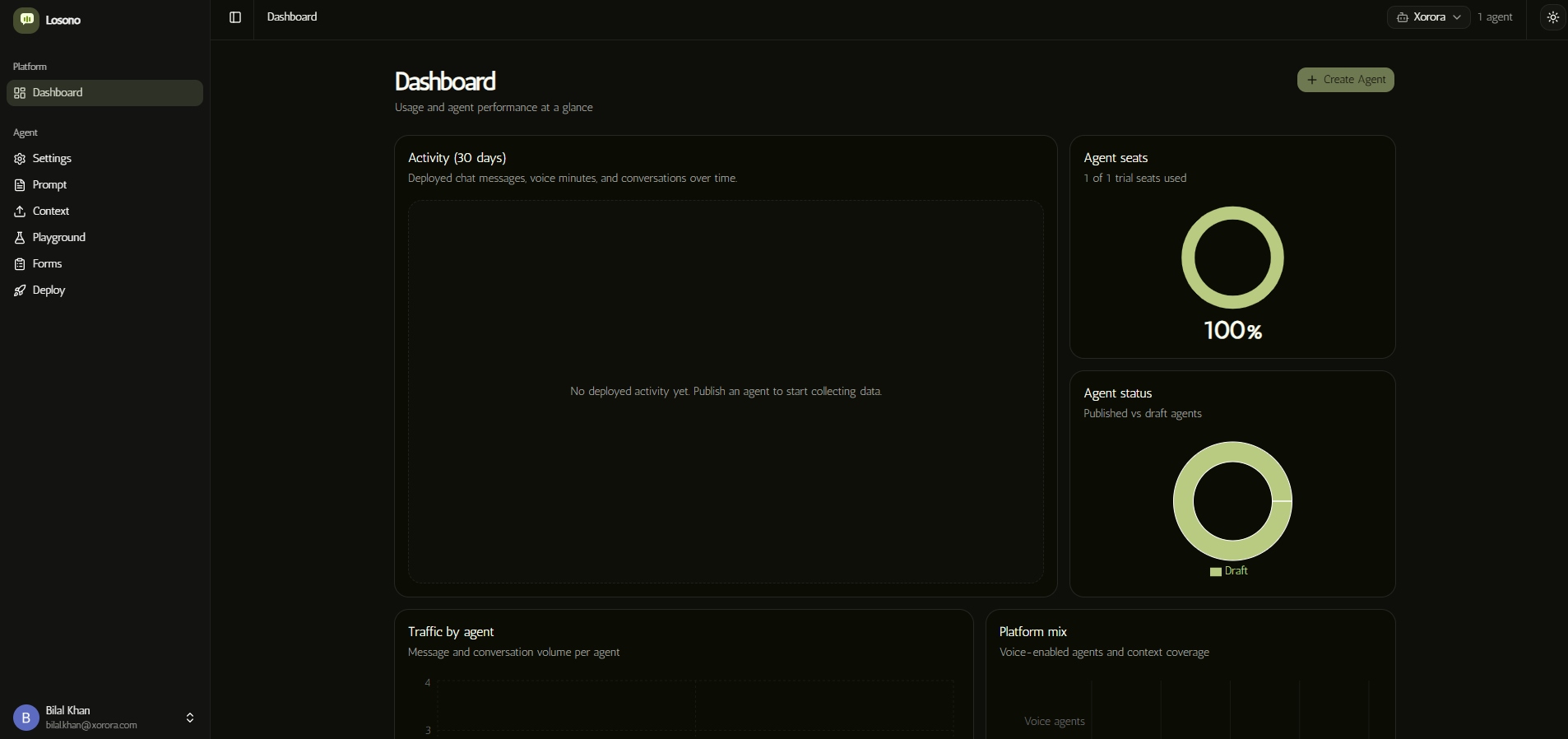
Task: Click the large Dashboard page title
Action: click(445, 81)
